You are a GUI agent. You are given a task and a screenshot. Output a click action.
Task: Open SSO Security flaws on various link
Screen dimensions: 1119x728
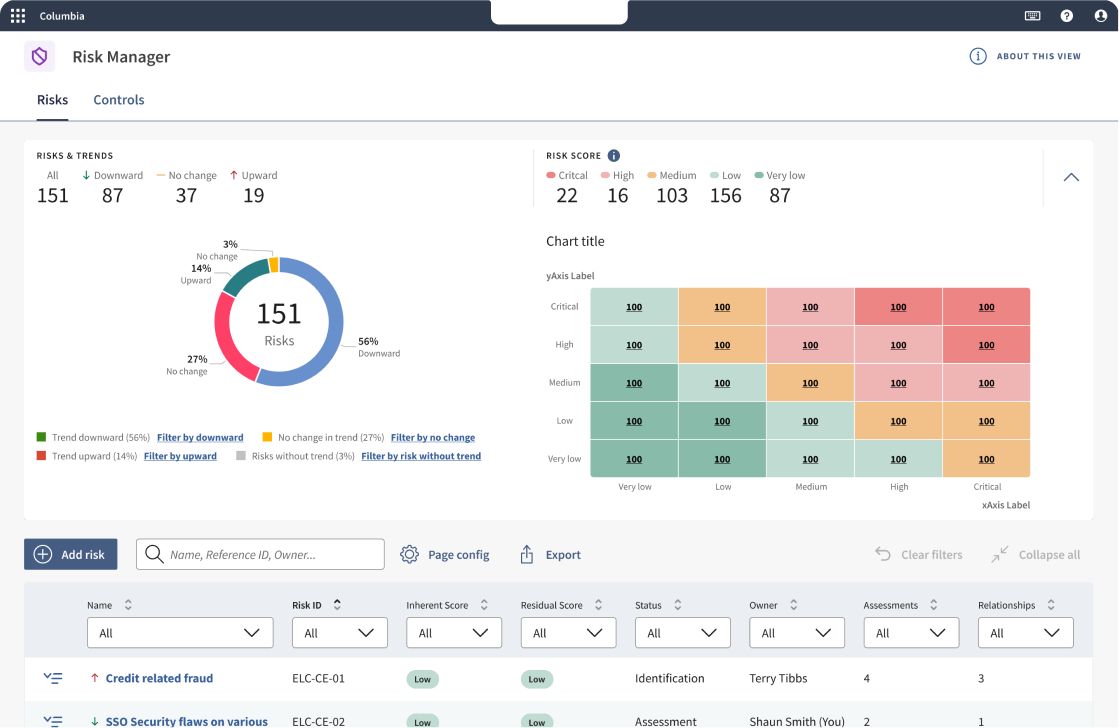pos(186,721)
